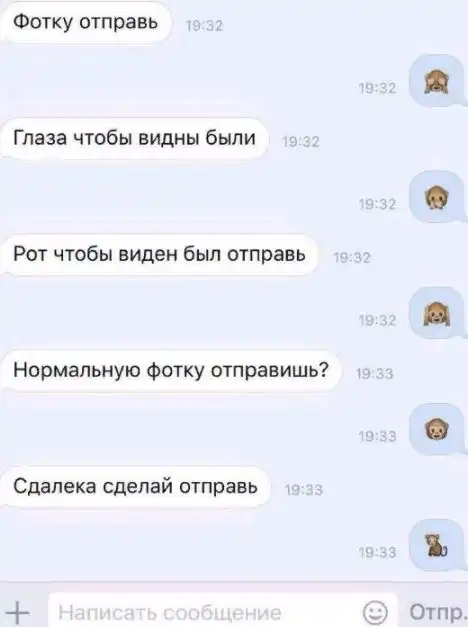The image size is (468, 627).
Task: Select the 'Глаза чтобы видны были' message
Action: coord(134,138)
